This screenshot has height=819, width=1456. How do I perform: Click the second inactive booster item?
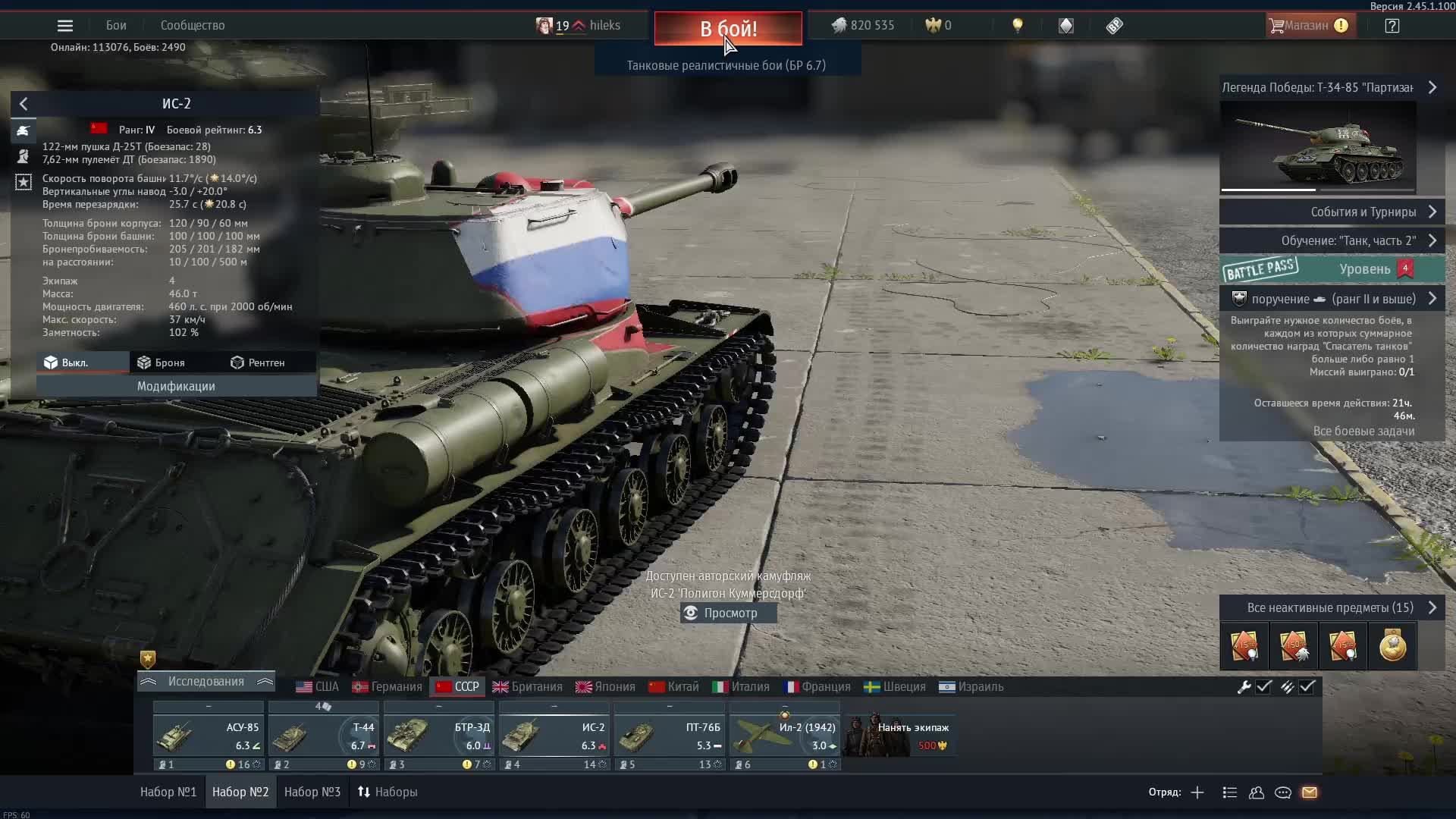(x=1294, y=646)
